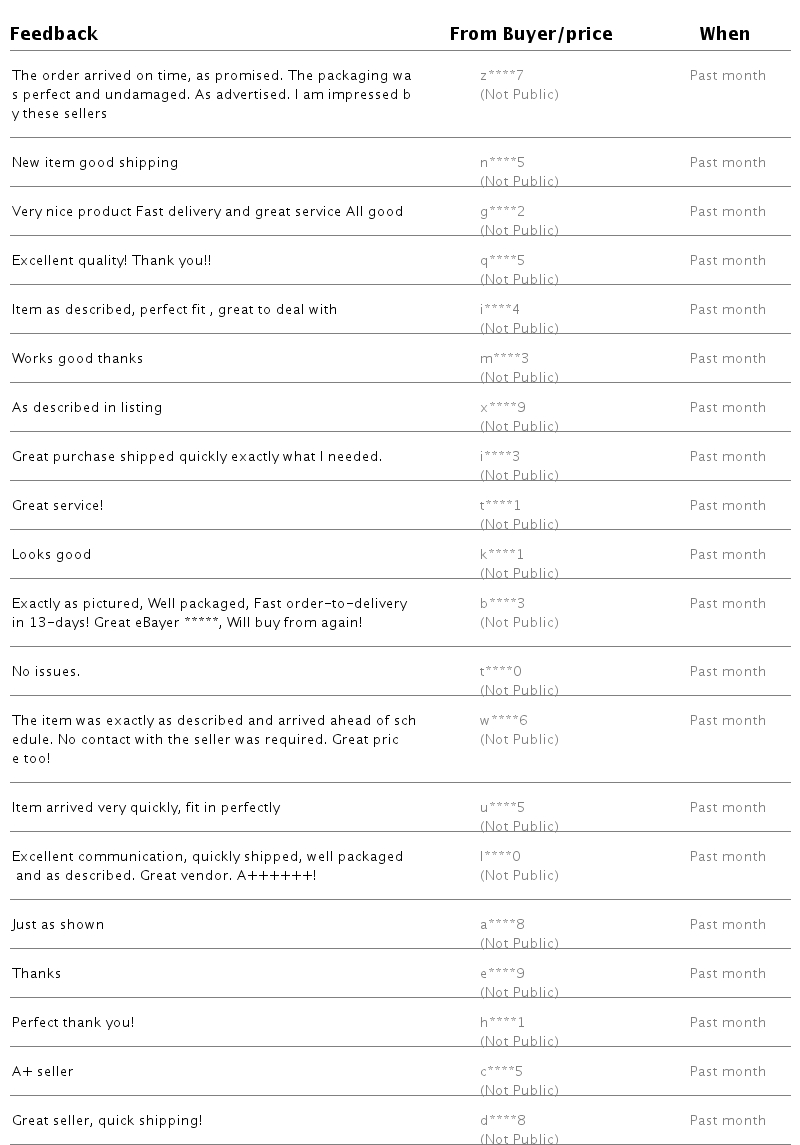The image size is (800, 1145).
Task: Click buyer b****3 username
Action: pos(502,604)
